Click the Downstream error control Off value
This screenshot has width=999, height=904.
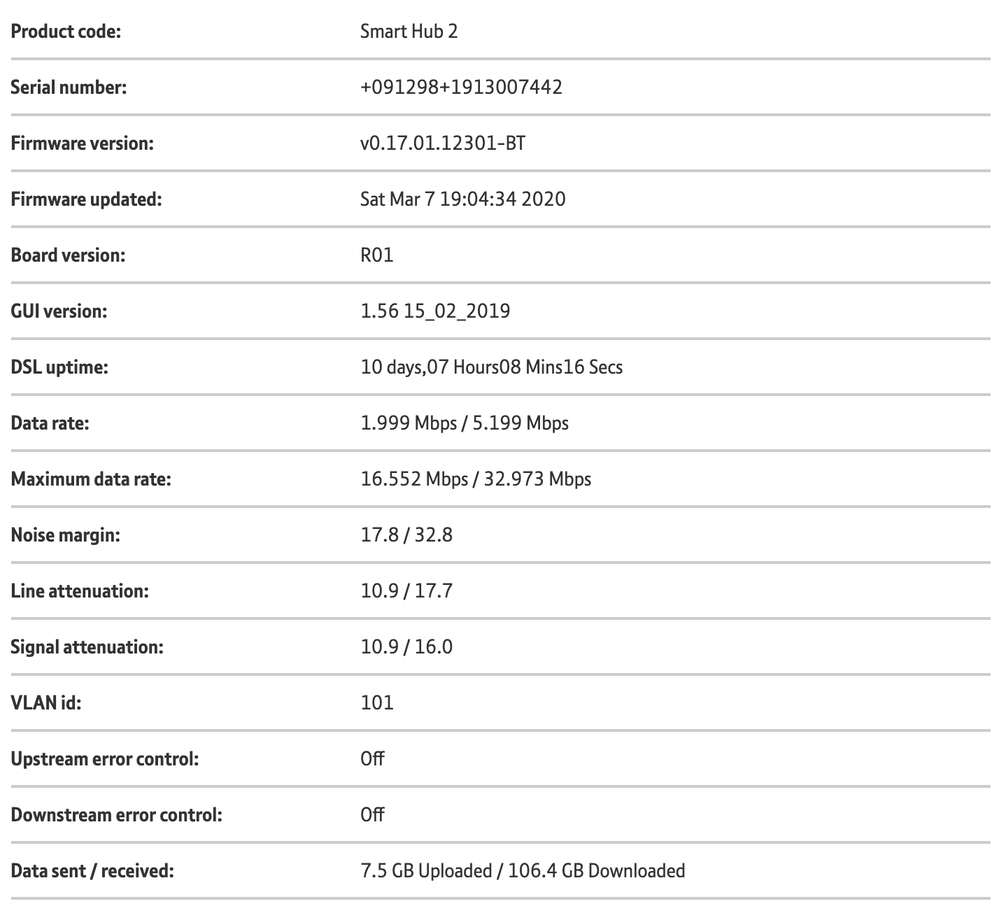click(x=372, y=815)
